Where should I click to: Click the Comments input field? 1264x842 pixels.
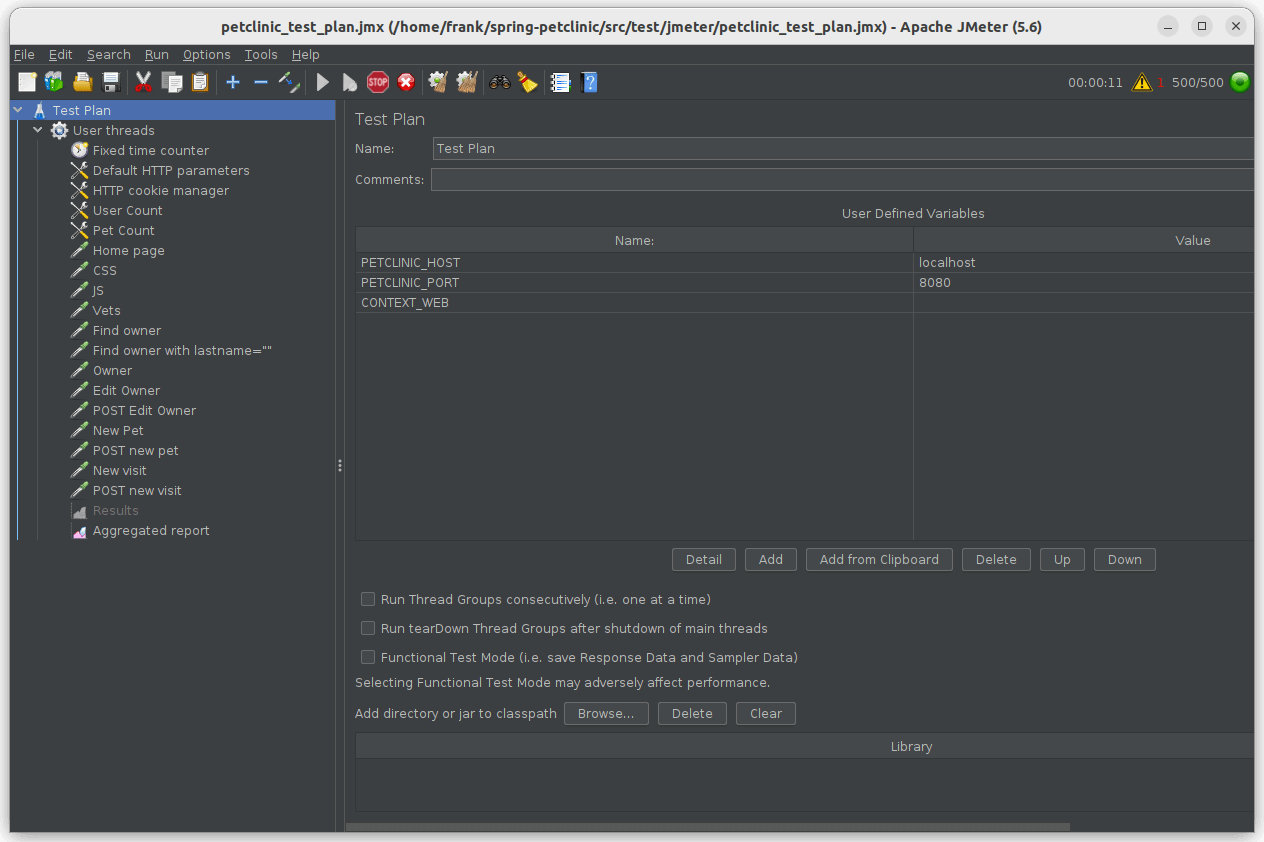[x=842, y=179]
